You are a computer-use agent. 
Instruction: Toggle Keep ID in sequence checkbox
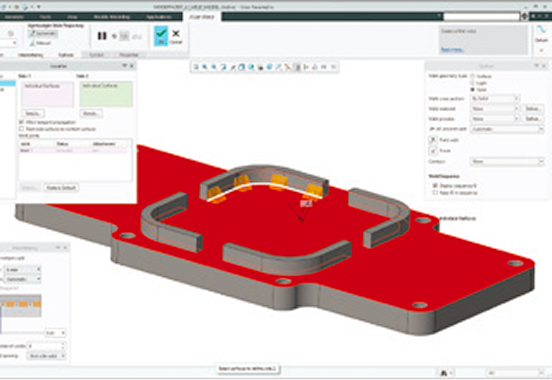click(x=435, y=193)
